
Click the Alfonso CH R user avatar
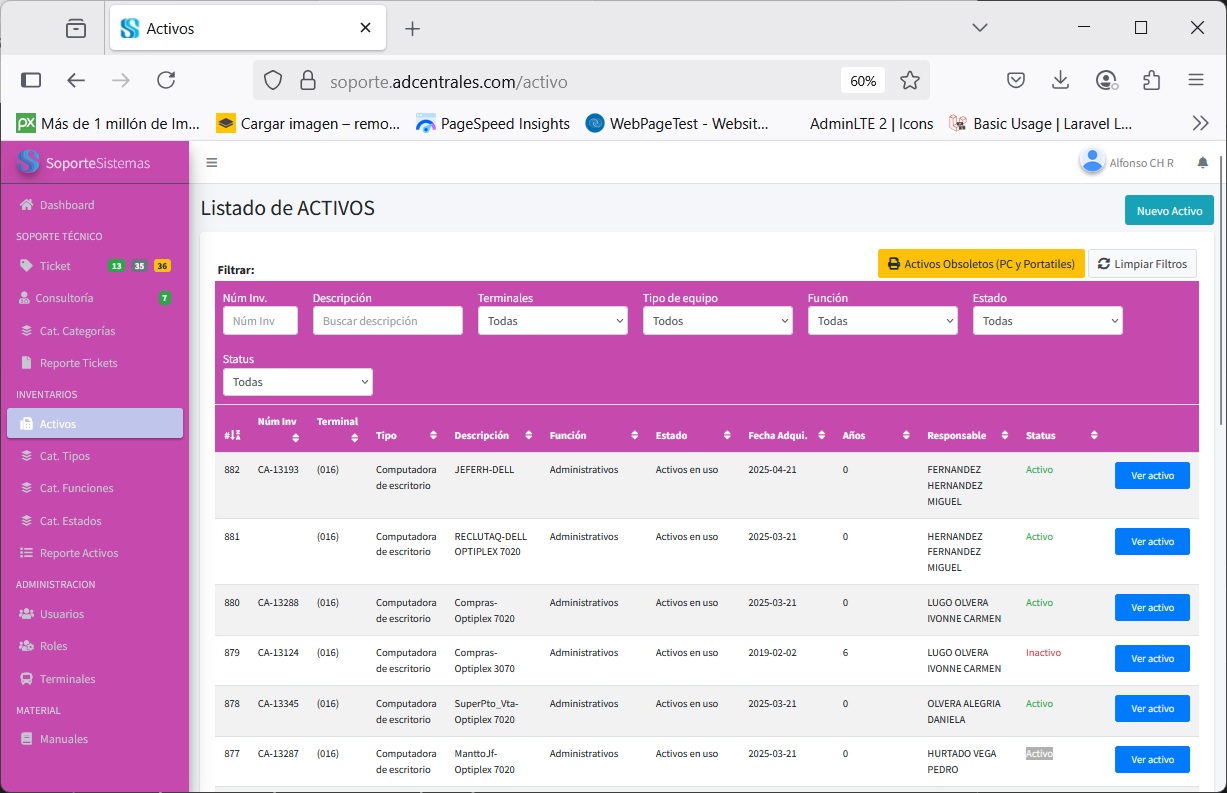(1092, 161)
